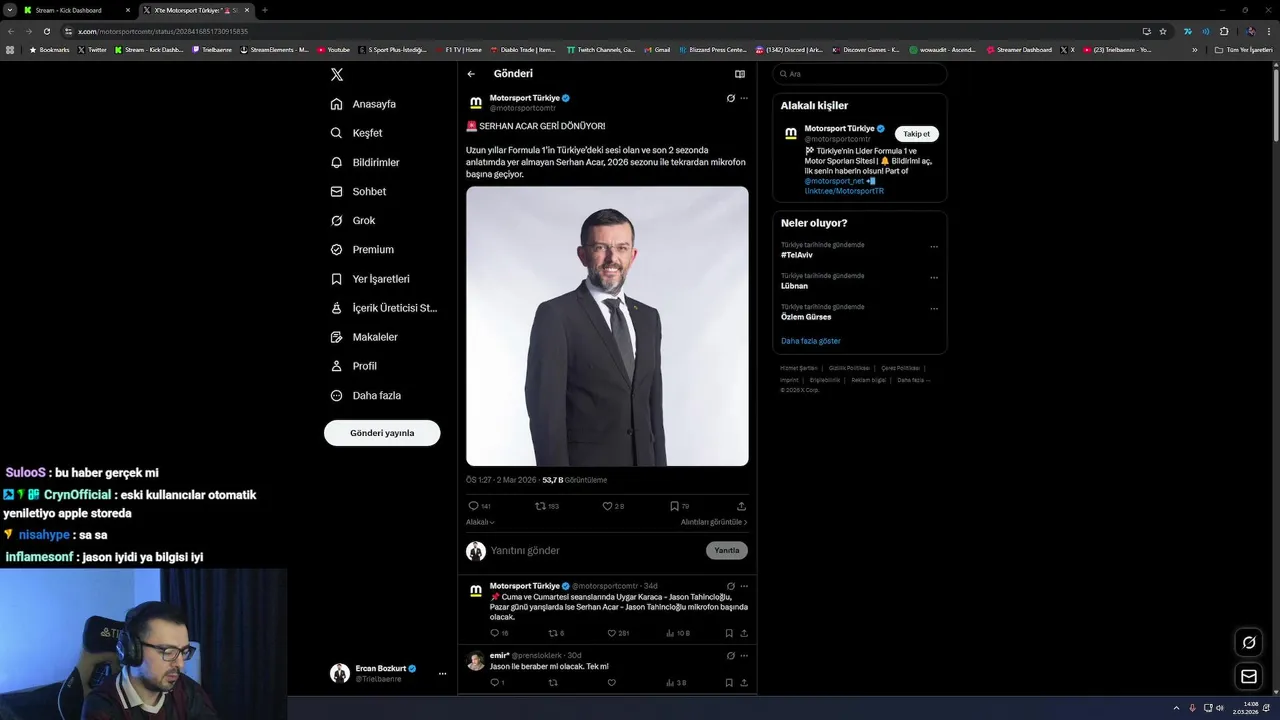Image resolution: width=1280 pixels, height=720 pixels.
Task: Open more options on the pinned comment
Action: pos(744,586)
